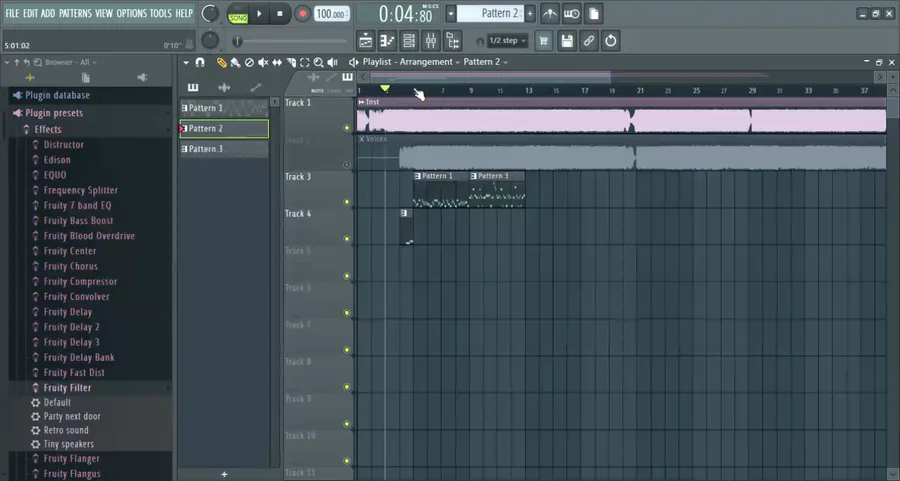This screenshot has width=900, height=481.
Task: Select the Slice tool
Action: point(291,62)
